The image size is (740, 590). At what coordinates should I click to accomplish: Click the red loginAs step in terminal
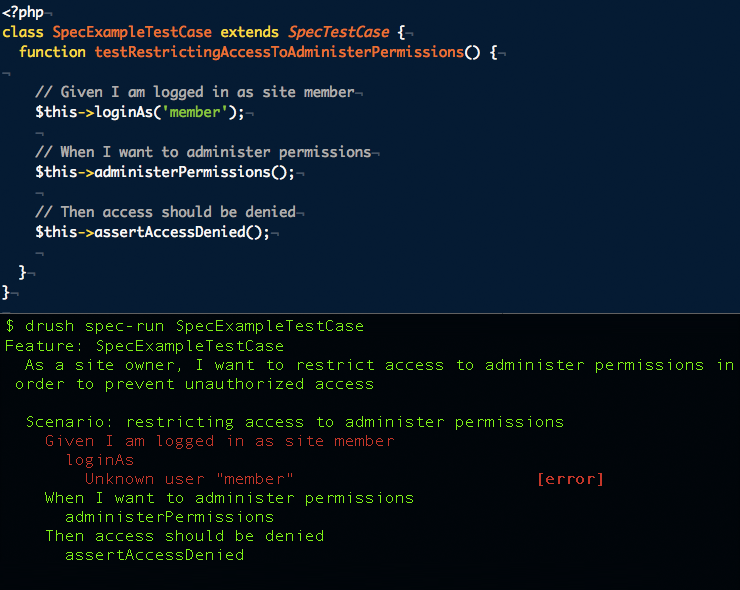99,460
